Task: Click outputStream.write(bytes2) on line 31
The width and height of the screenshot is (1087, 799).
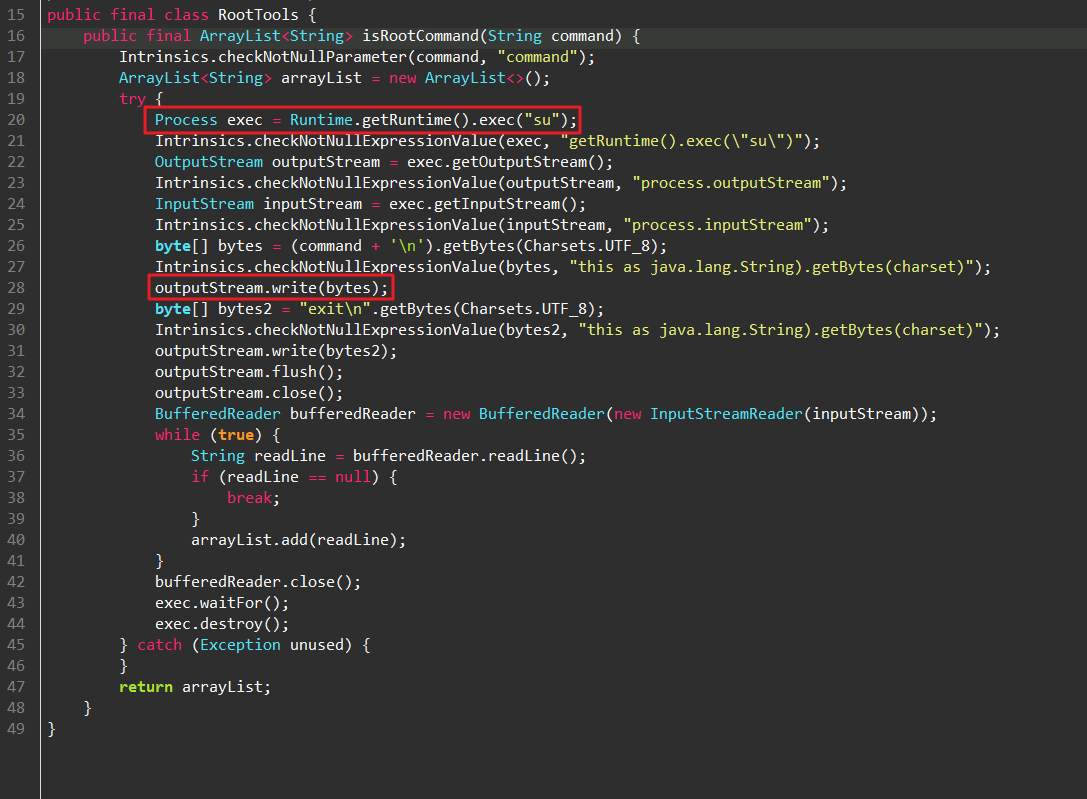Action: (x=272, y=351)
